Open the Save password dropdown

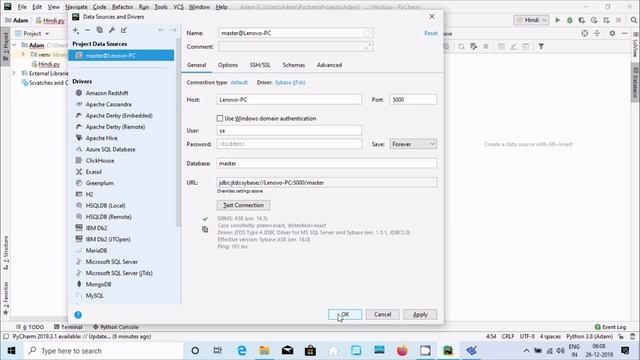[x=413, y=144]
